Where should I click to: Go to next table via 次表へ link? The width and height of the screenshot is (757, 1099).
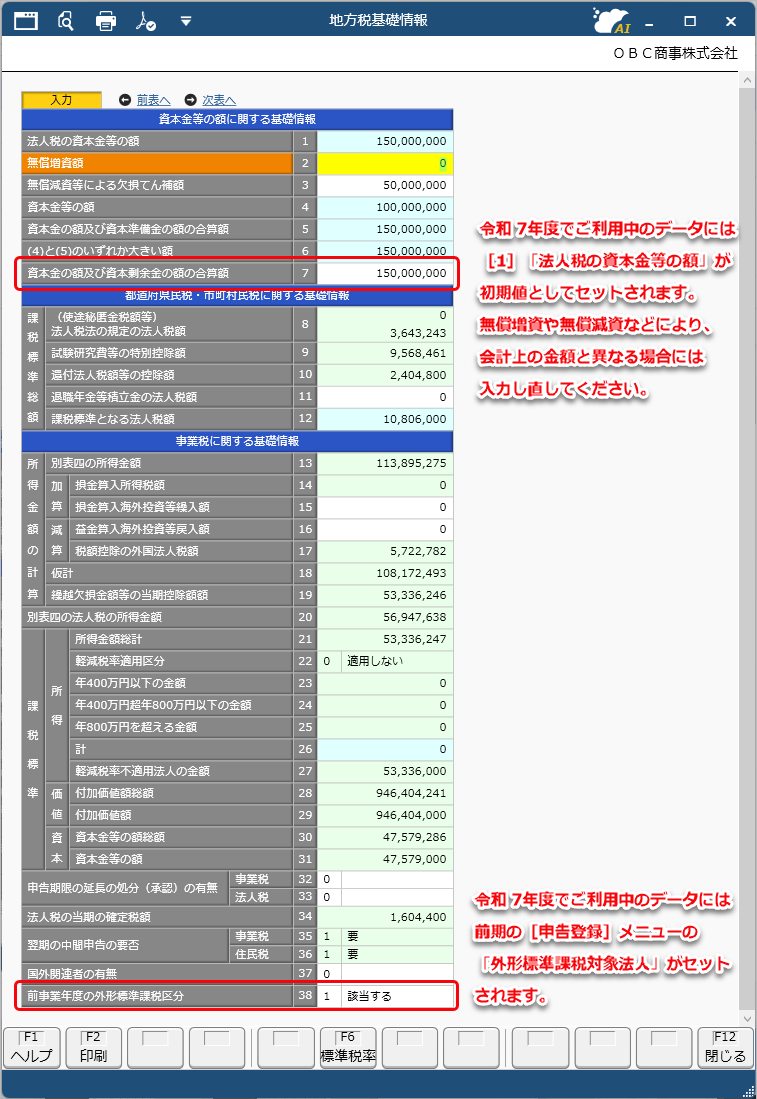click(x=219, y=100)
